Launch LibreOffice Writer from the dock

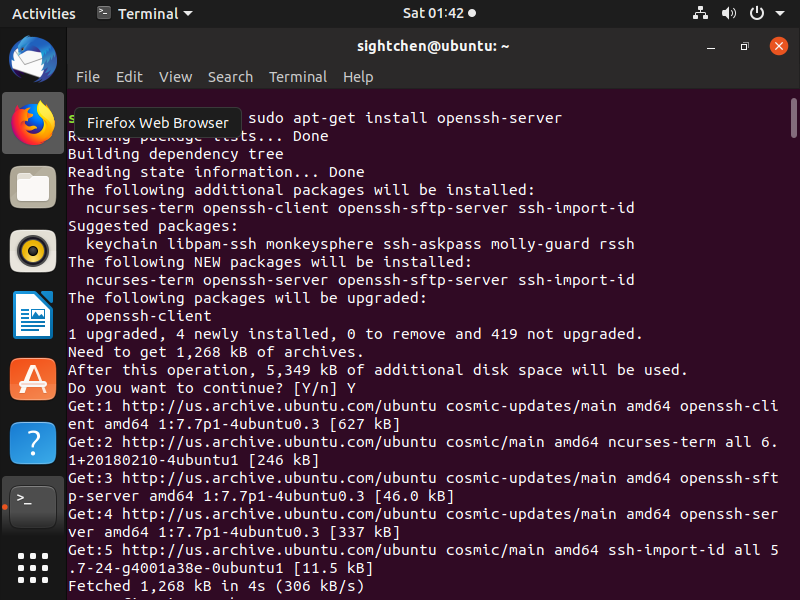33,315
